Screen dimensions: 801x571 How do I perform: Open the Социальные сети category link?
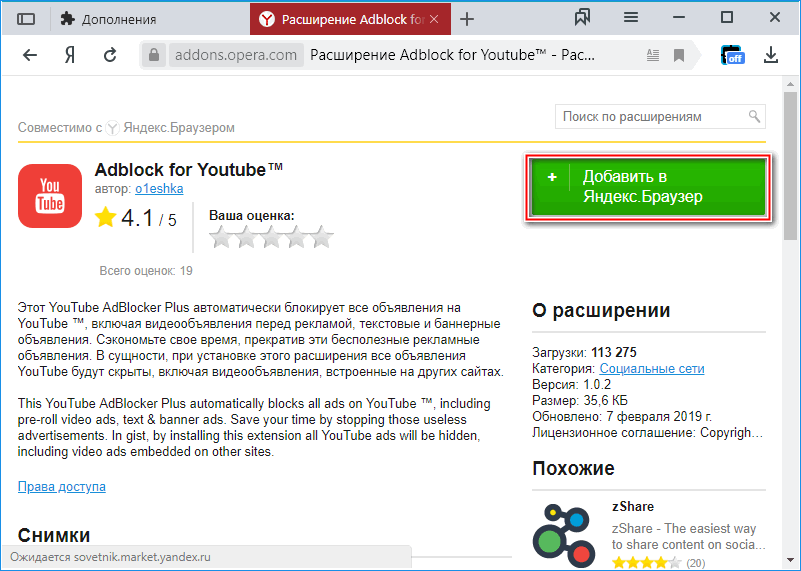(652, 368)
